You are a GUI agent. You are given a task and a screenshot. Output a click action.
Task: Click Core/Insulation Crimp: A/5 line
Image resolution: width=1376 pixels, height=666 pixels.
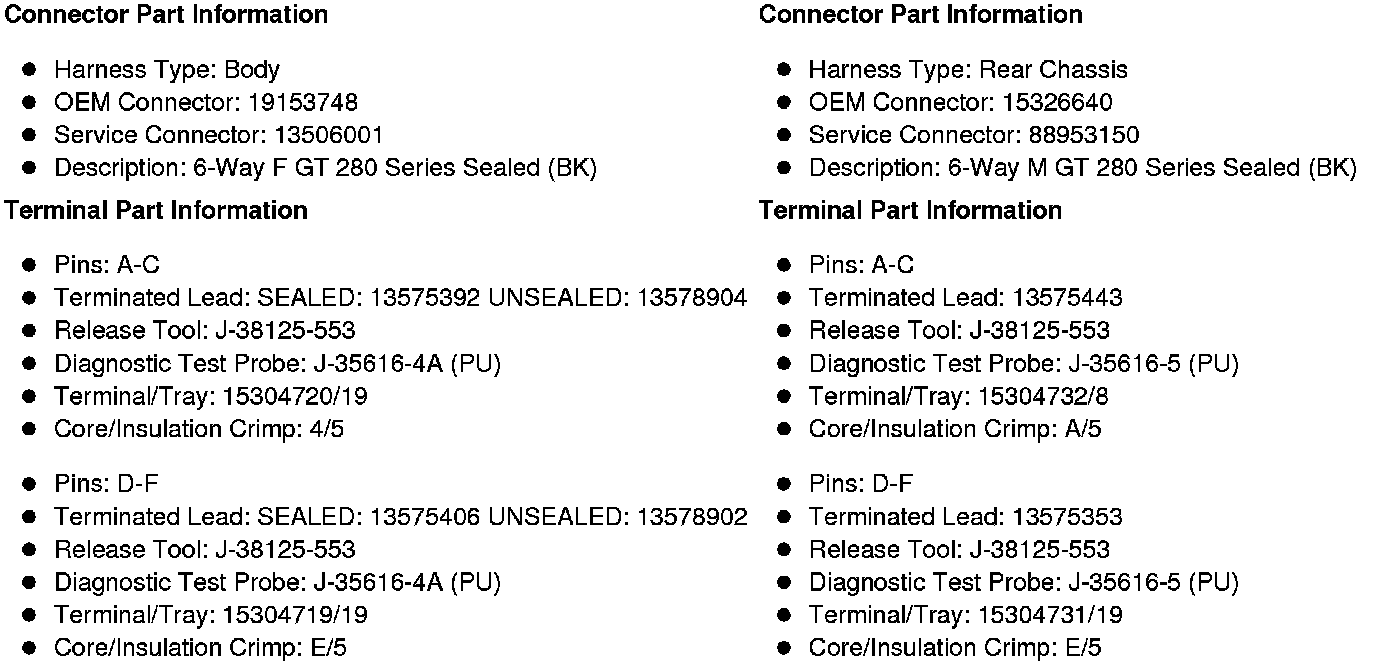click(x=955, y=429)
